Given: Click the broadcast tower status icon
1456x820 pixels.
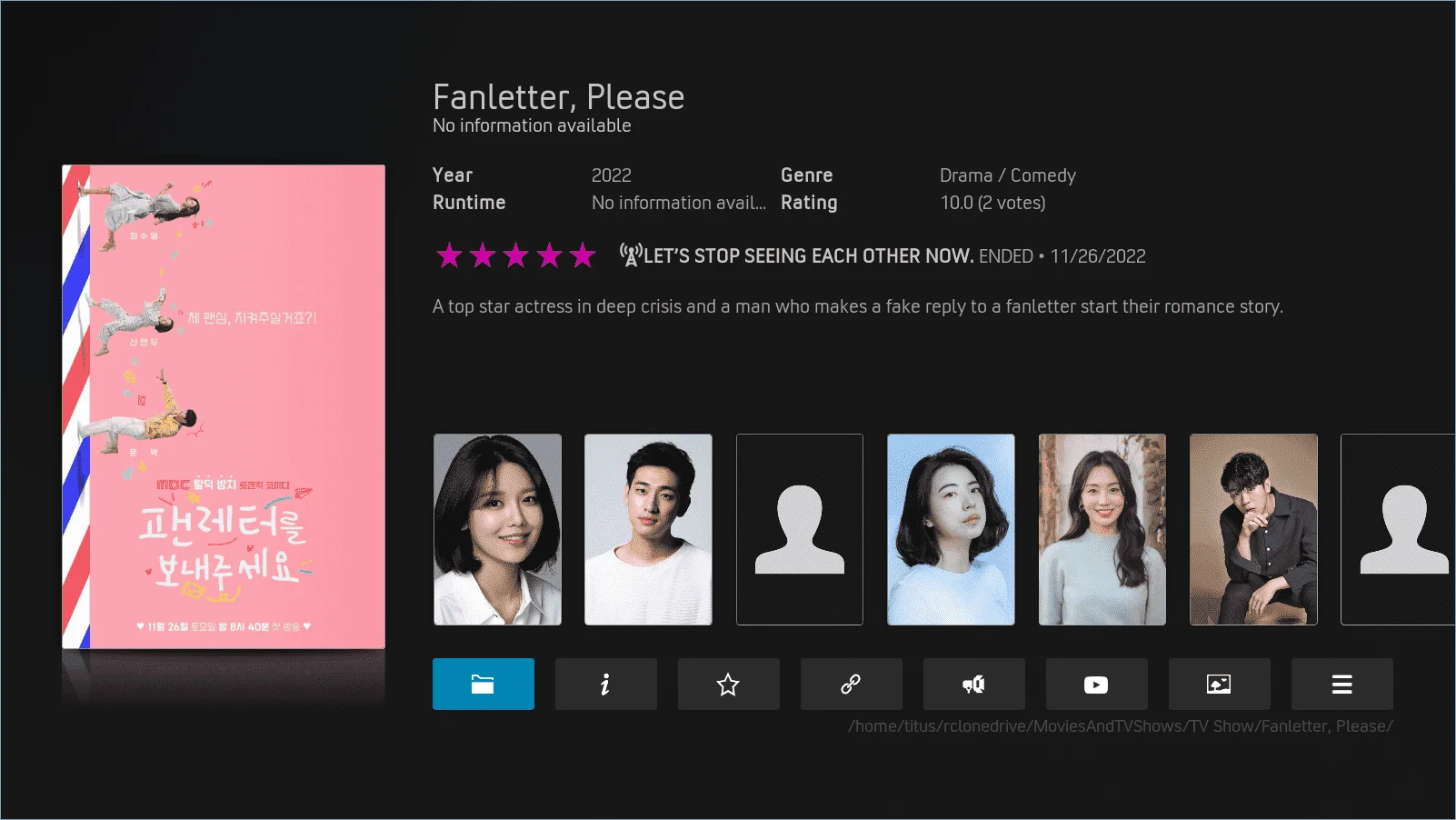Looking at the screenshot, I should (x=631, y=255).
